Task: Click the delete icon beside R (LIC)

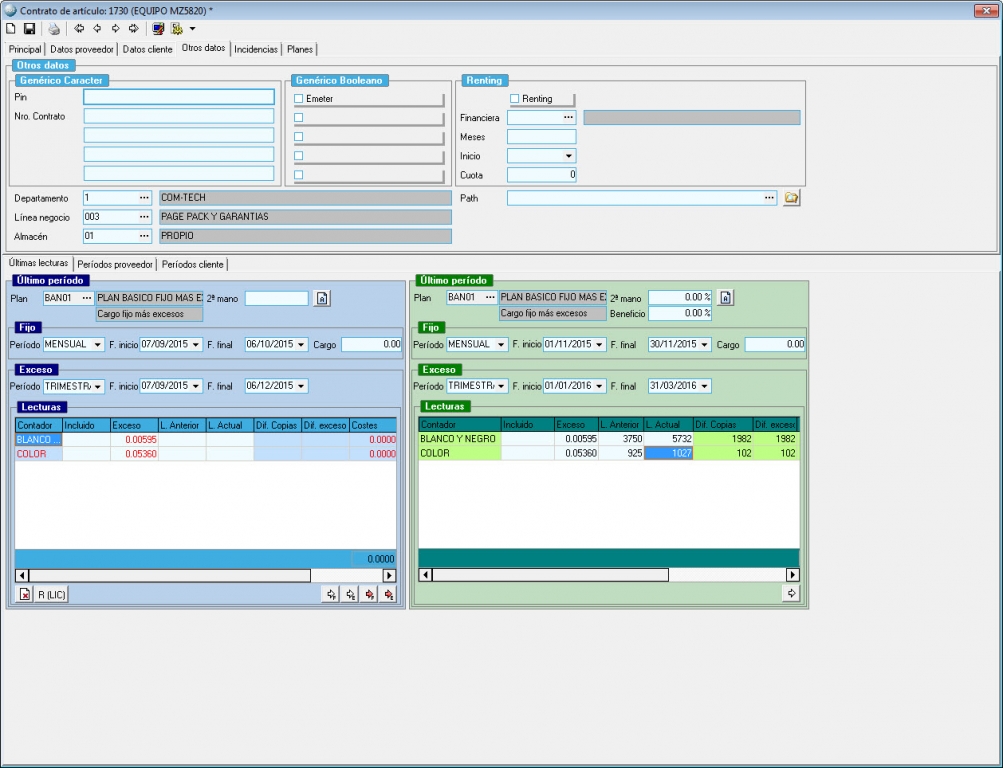Action: (x=25, y=594)
